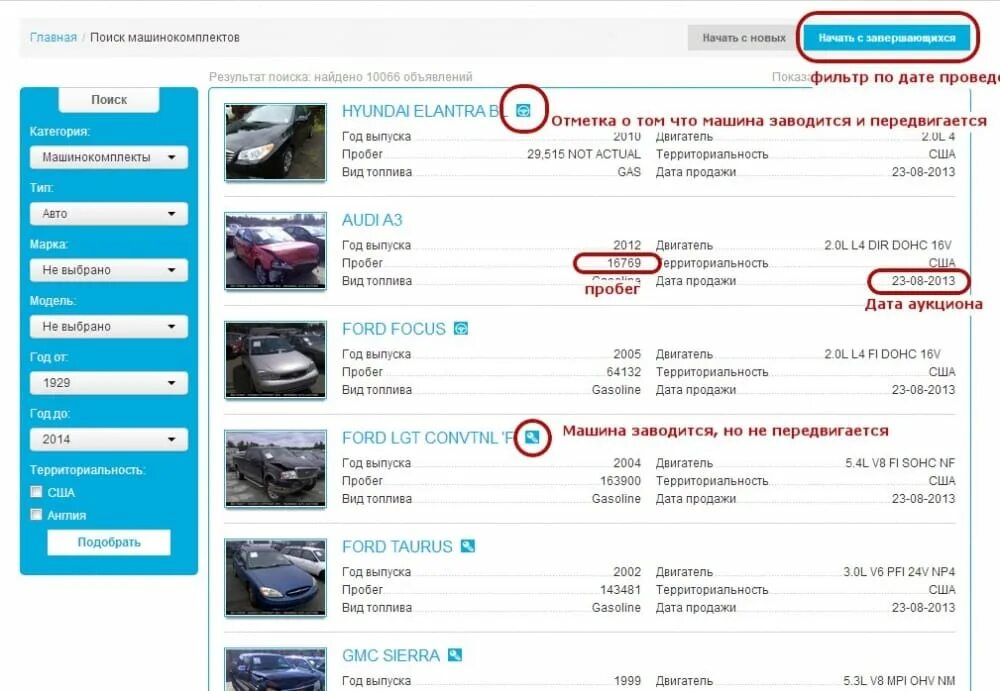1000x691 pixels.
Task: Click the Audi A3 sale date 23-08-2013
Action: 923,281
